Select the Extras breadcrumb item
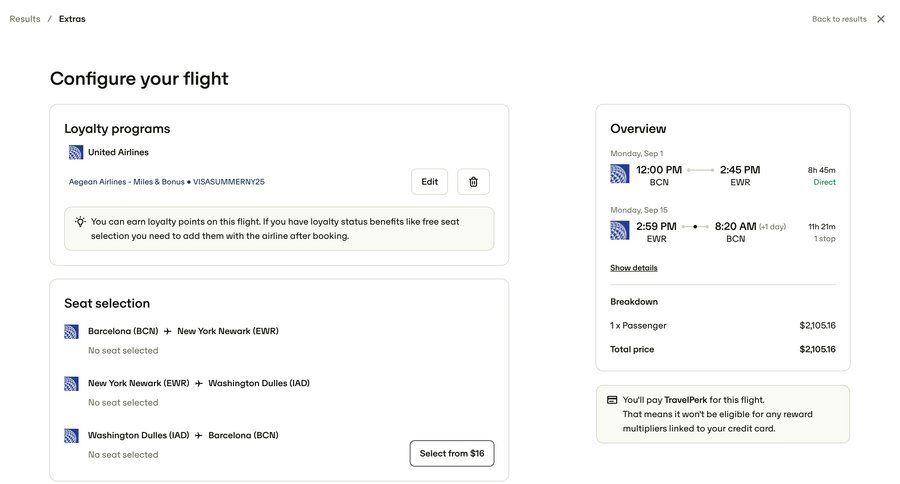Image resolution: width=900 pixels, height=484 pixels. [72, 19]
